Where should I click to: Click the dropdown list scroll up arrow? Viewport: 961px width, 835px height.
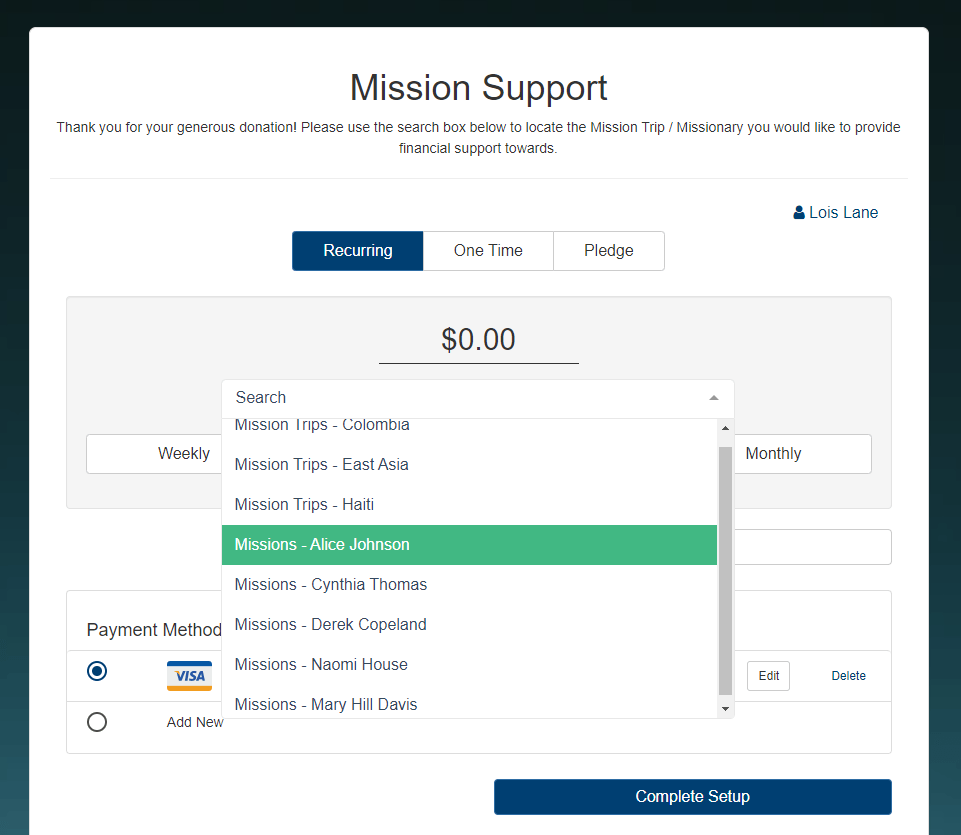point(725,428)
